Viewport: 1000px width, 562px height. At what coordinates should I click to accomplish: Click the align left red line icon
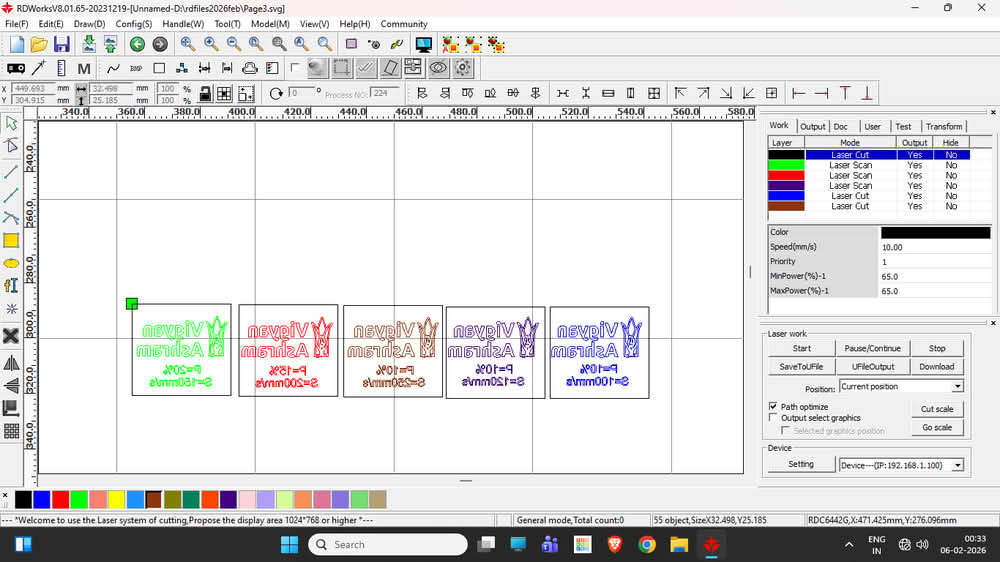tap(798, 94)
